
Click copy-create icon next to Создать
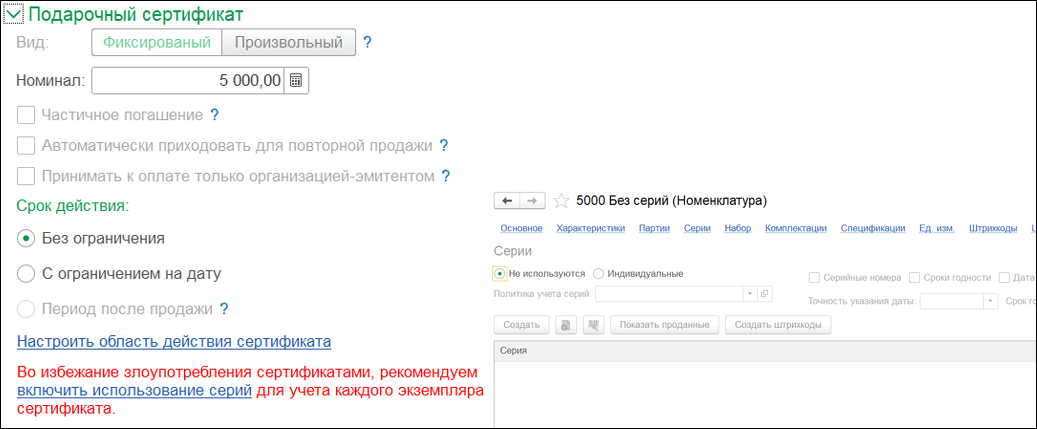[x=567, y=325]
